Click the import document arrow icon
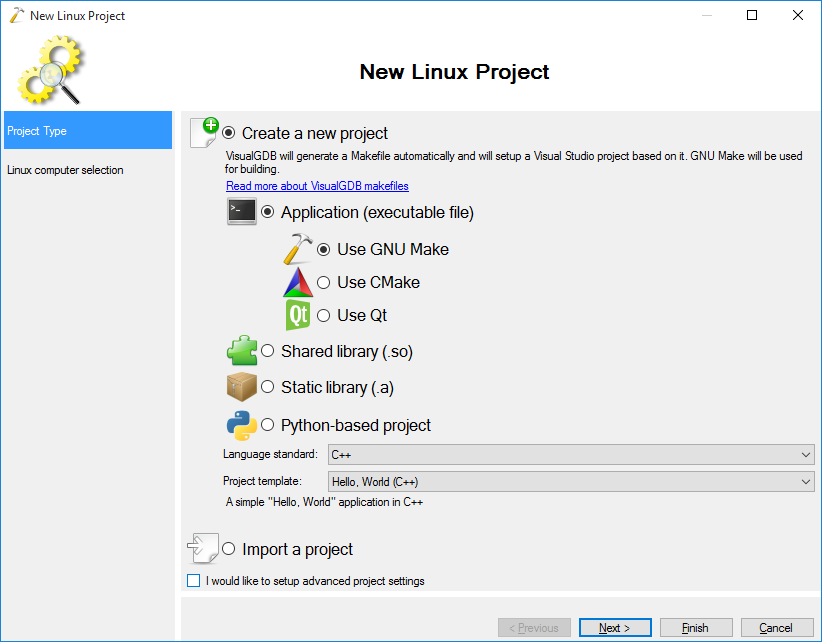Viewport: 822px width, 642px height. pos(203,548)
